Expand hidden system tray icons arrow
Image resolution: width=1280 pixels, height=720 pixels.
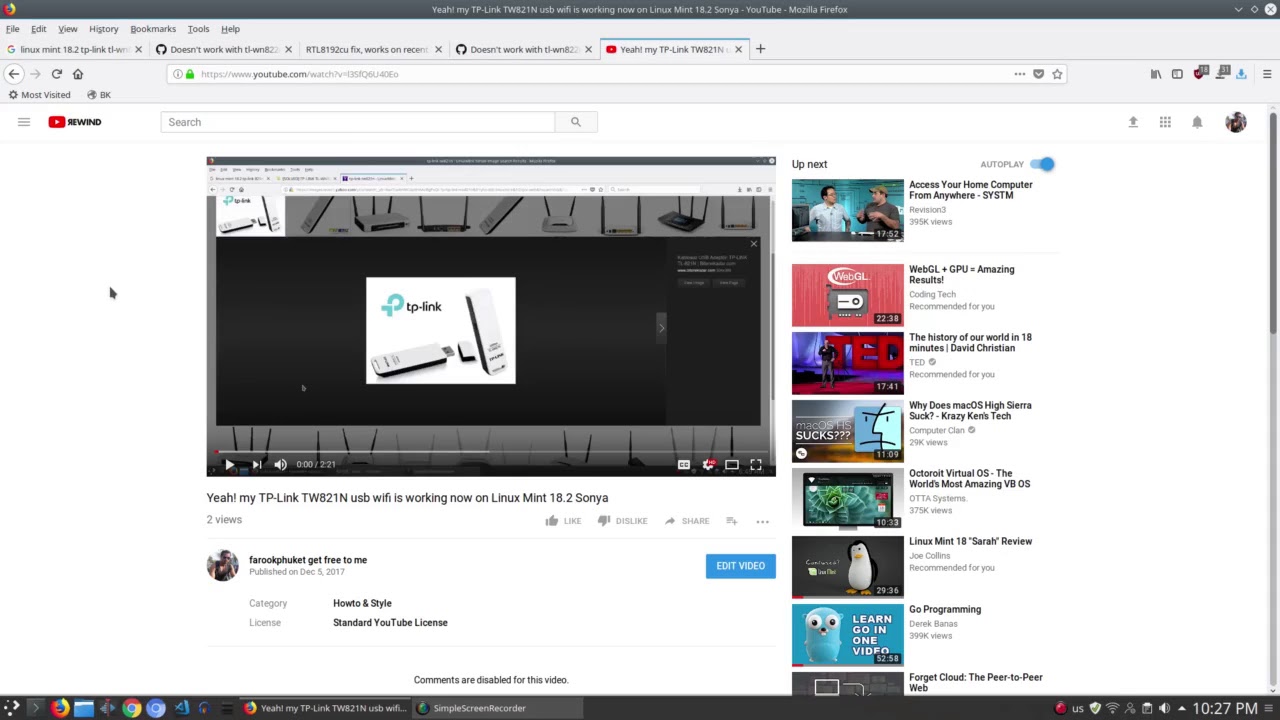click(1181, 708)
